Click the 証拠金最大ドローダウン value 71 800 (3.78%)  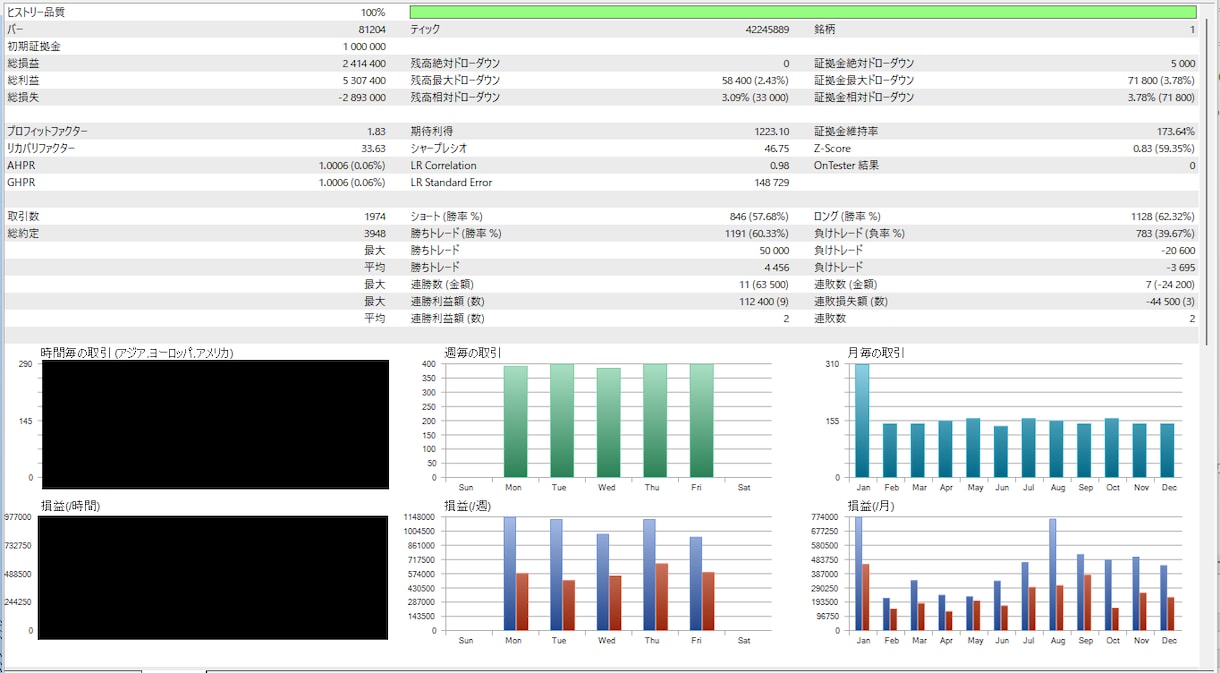click(1161, 80)
